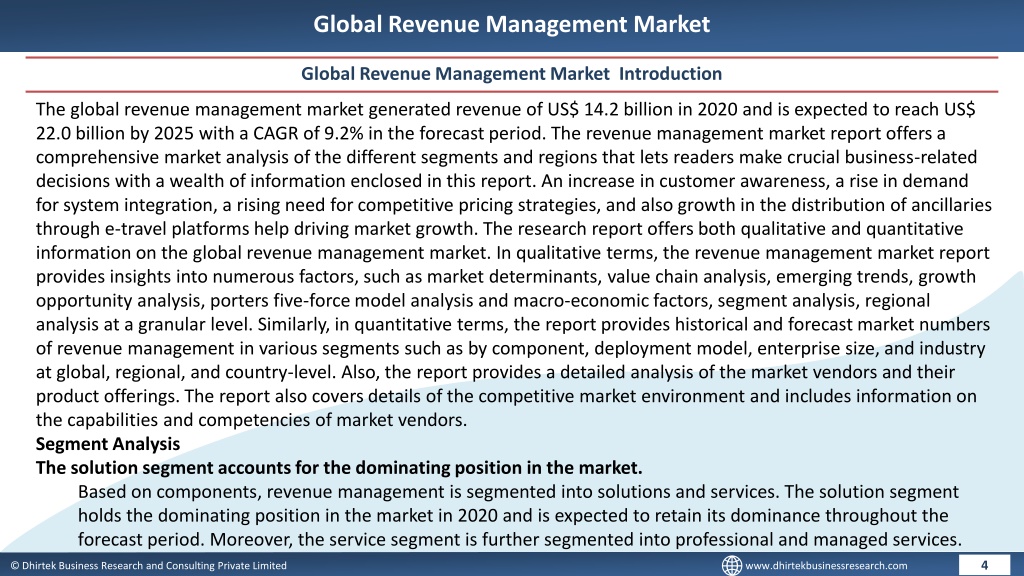1024x576 pixels.
Task: Click the phrase 'CAGR of 9.2%'
Action: (308, 133)
